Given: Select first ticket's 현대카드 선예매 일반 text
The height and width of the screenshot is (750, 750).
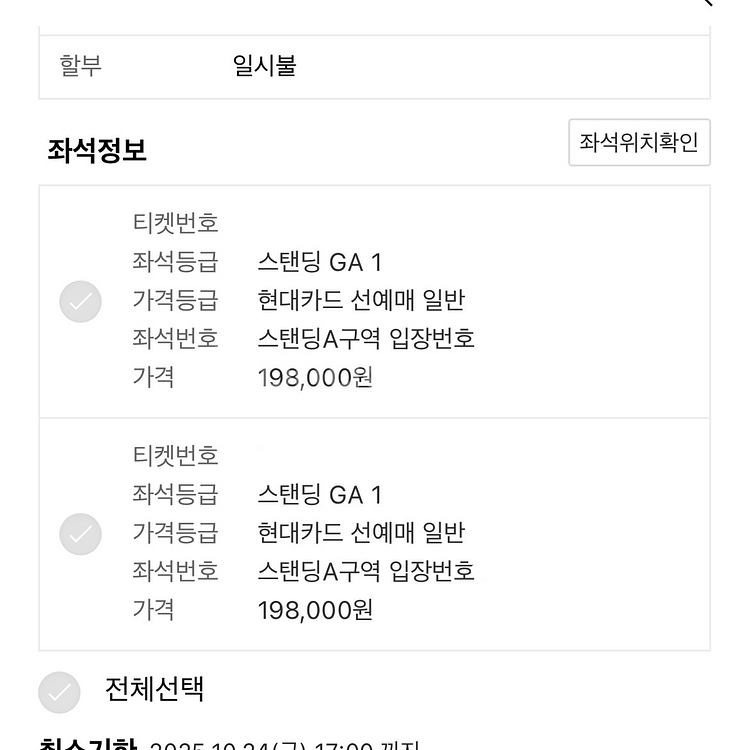Looking at the screenshot, I should tap(361, 300).
